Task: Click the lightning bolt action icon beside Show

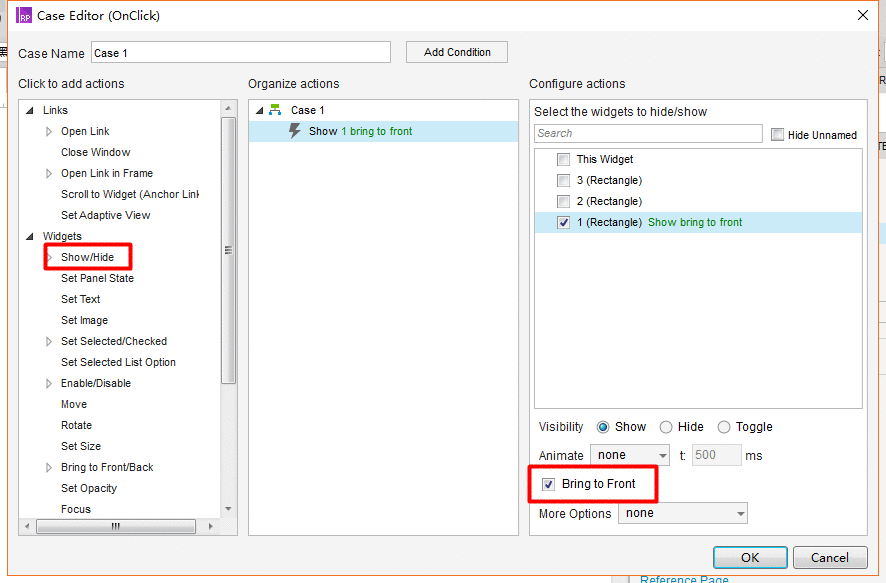Action: click(x=294, y=131)
